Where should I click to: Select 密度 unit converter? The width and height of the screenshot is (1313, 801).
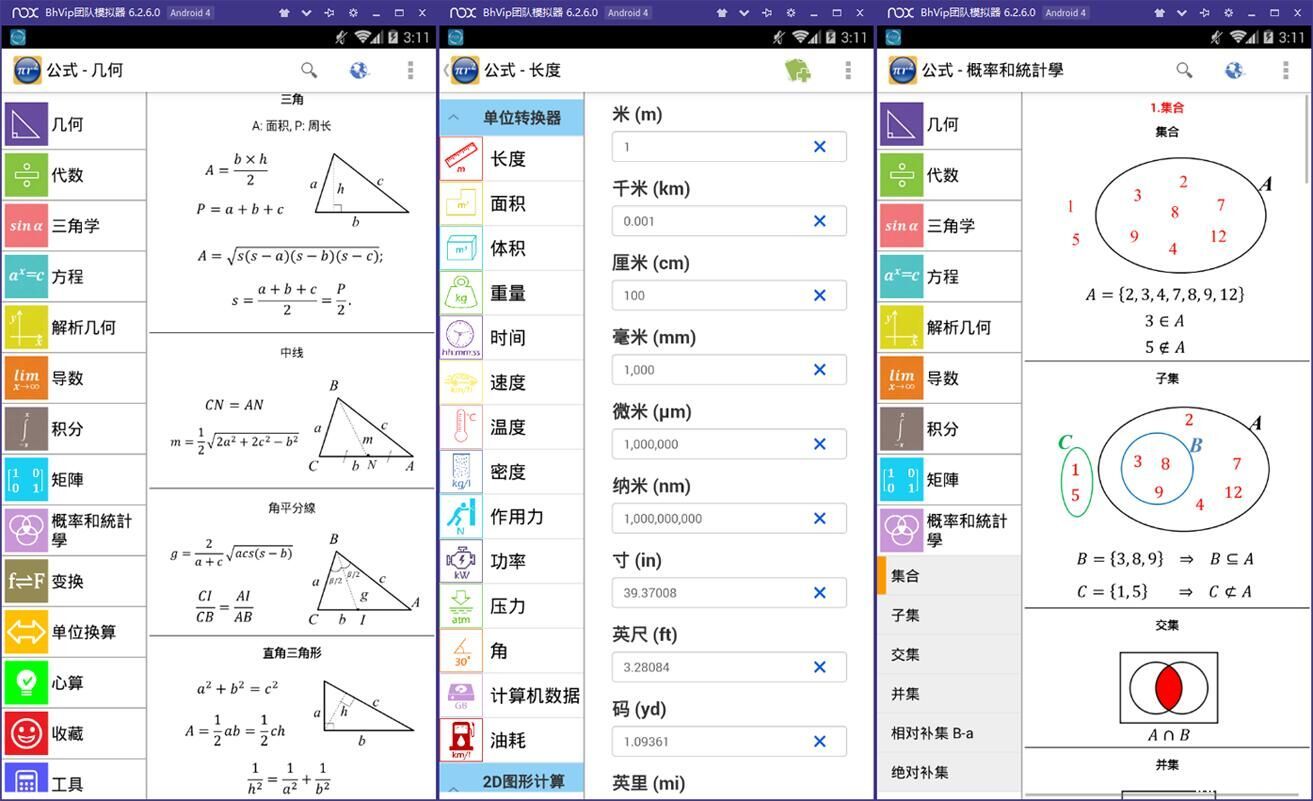pos(511,472)
